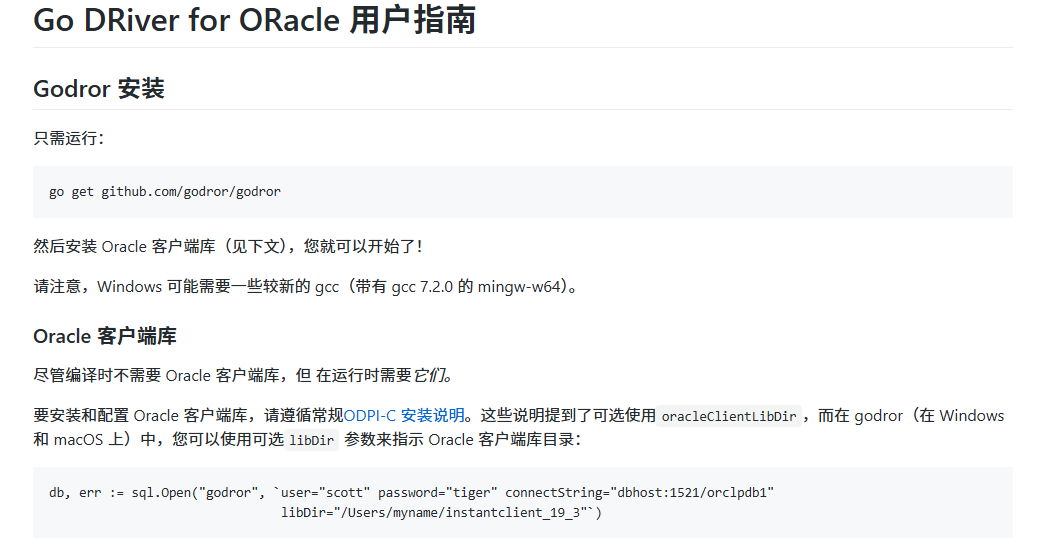The width and height of the screenshot is (1054, 554).
Task: Click the "Godror 安装" section heading
Action: pos(99,89)
